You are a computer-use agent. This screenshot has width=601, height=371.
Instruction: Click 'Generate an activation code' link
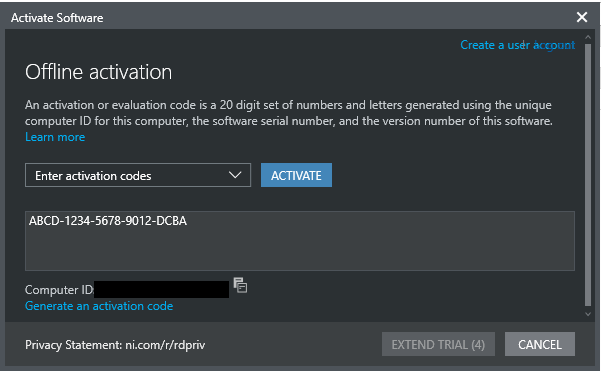99,306
